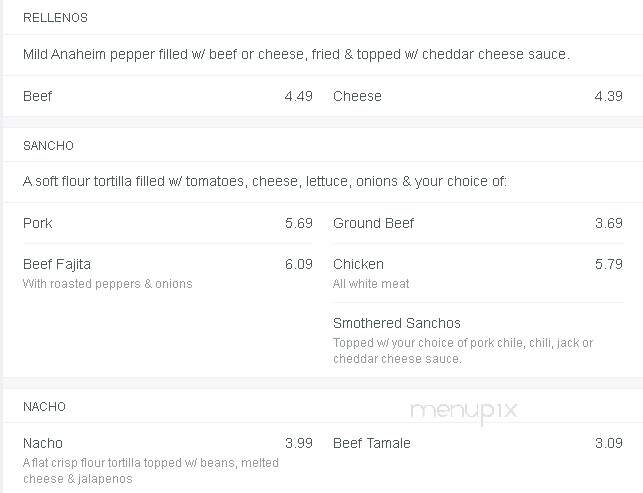Click the RELLENOS section heading
Image resolution: width=643 pixels, height=493 pixels.
[x=55, y=18]
